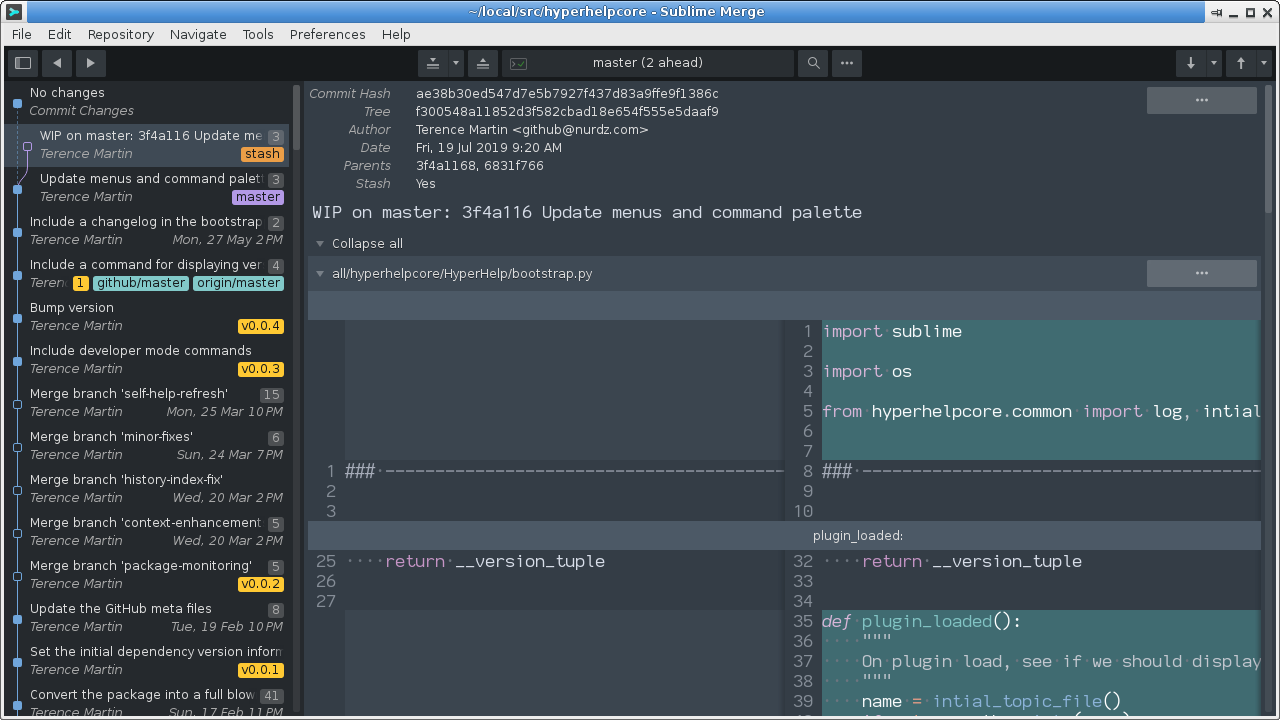Click the Parents value 3f4a1168, 6831f766

click(480, 166)
